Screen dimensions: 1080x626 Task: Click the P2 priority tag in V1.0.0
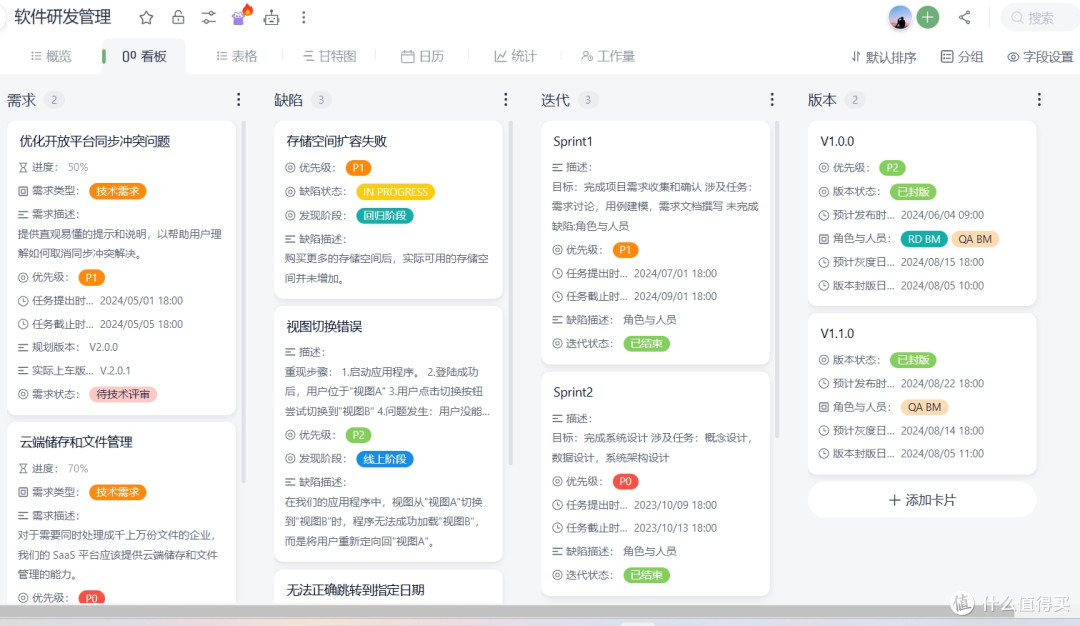(892, 167)
